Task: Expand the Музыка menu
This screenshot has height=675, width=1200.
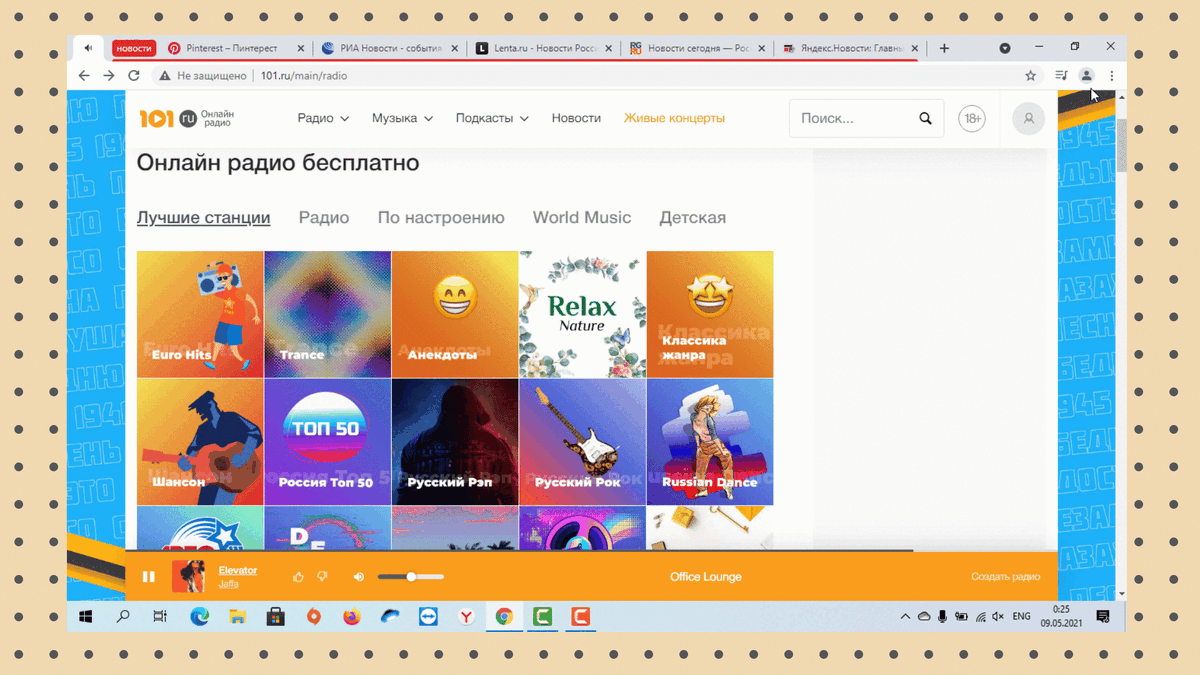Action: (402, 118)
